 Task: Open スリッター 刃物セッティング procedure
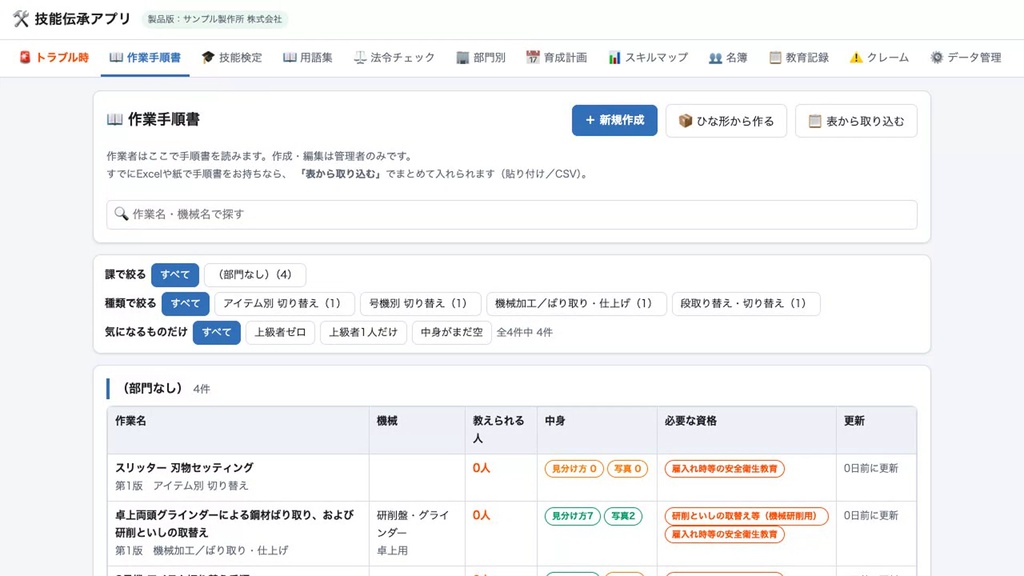tap(185, 468)
